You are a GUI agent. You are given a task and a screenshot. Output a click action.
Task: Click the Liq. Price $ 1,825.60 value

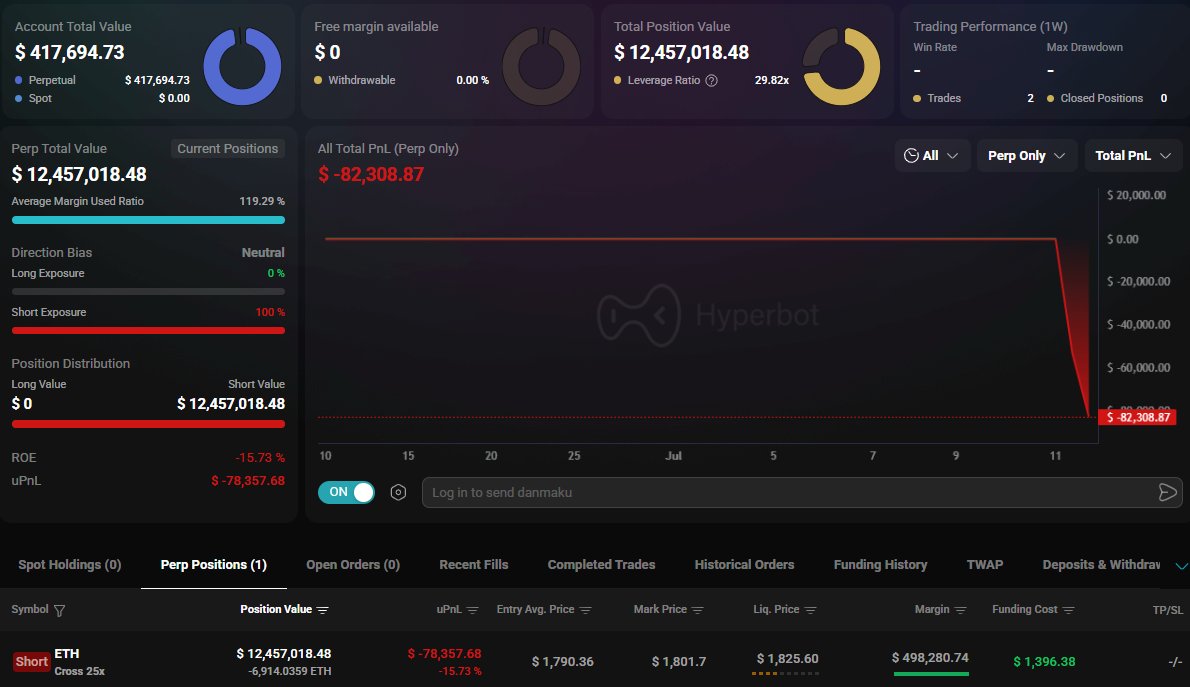788,658
